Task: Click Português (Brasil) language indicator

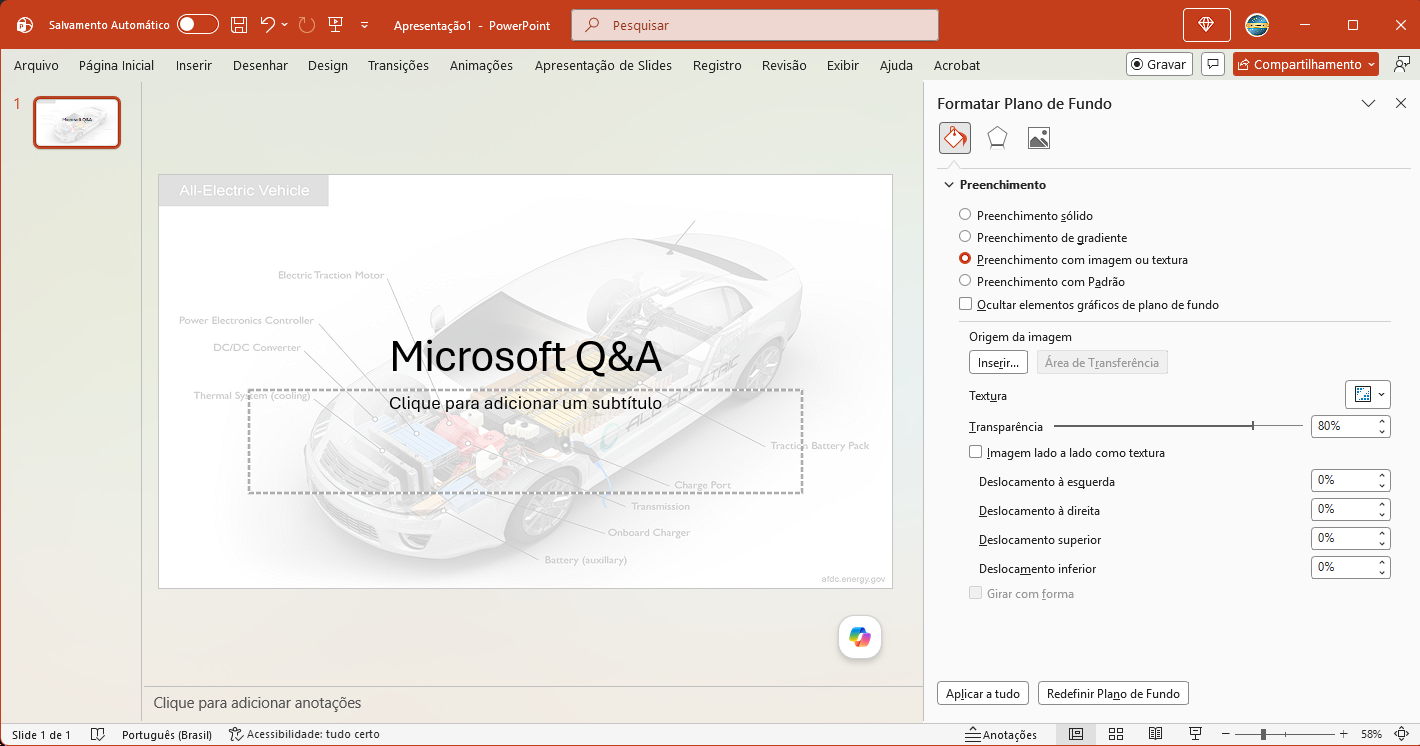Action: tap(166, 734)
